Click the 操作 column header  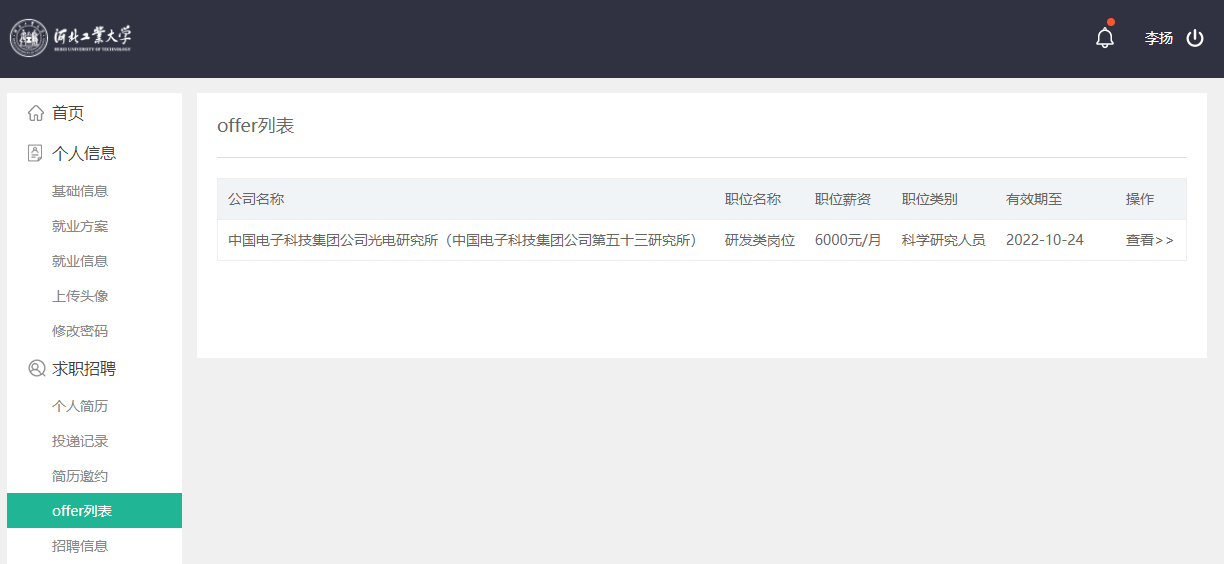1140,199
